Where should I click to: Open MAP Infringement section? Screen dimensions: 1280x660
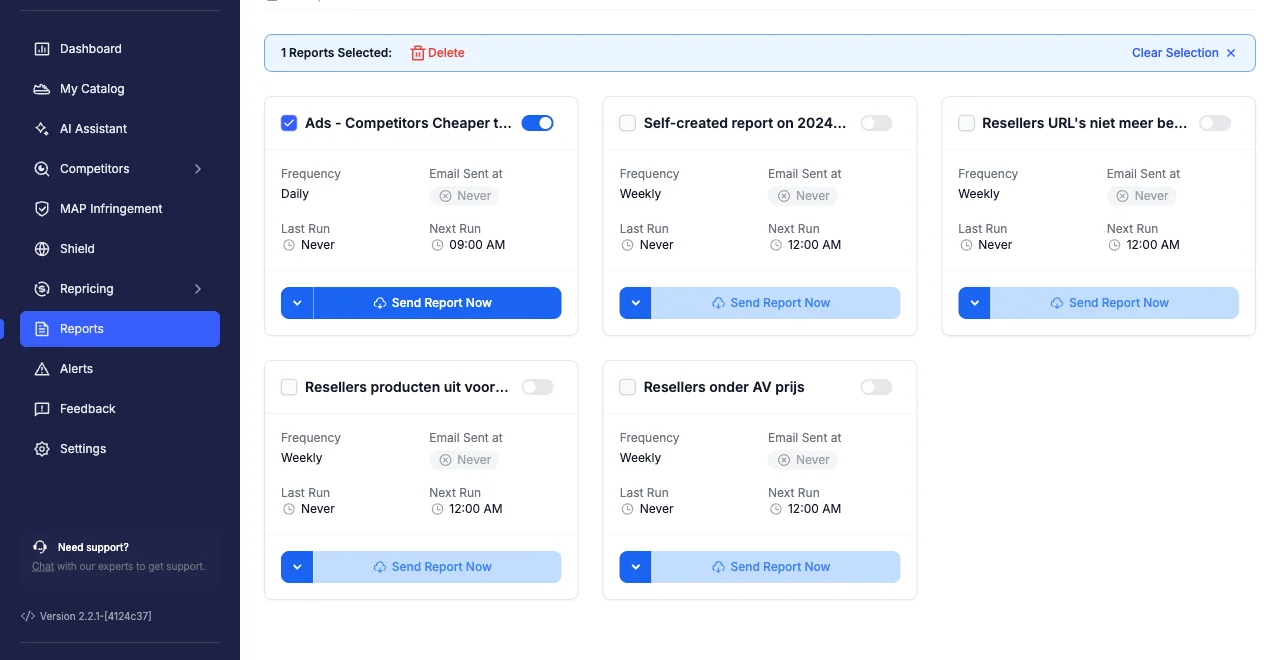[x=120, y=209]
